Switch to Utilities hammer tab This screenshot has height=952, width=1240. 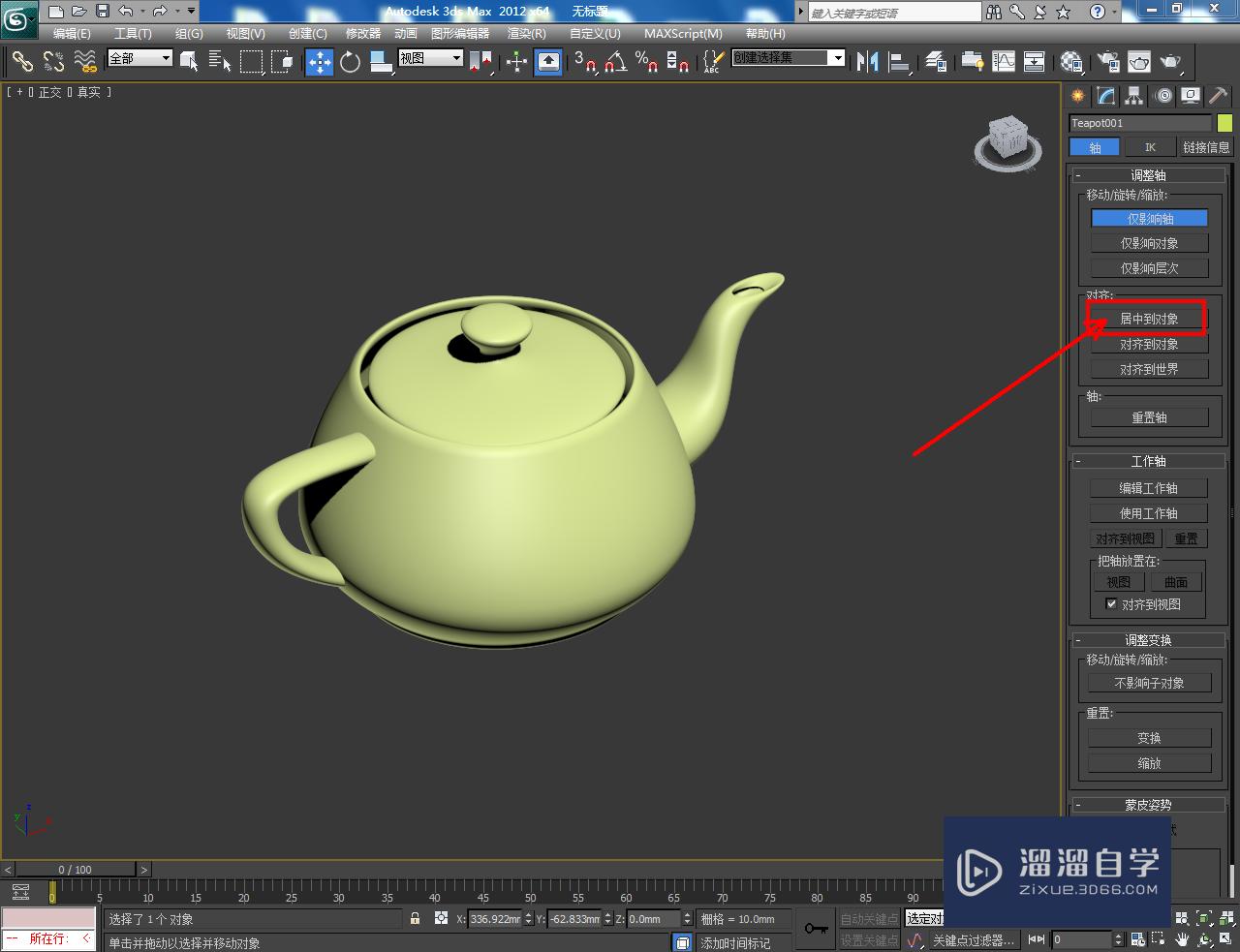[x=1219, y=96]
